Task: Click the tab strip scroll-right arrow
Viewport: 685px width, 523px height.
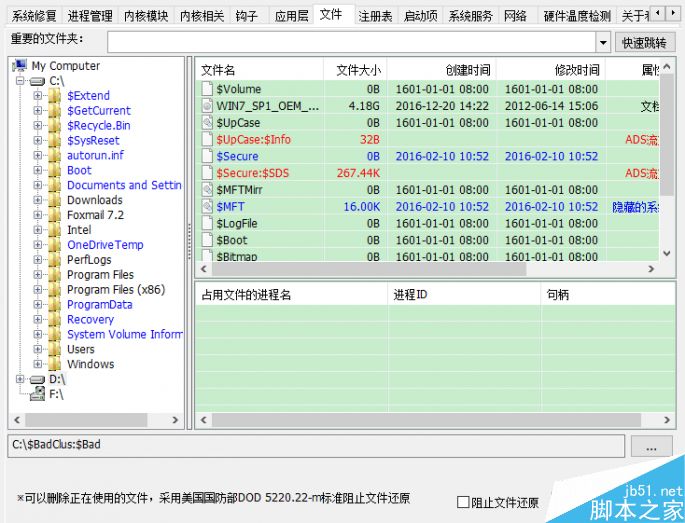Action: pyautogui.click(x=672, y=13)
